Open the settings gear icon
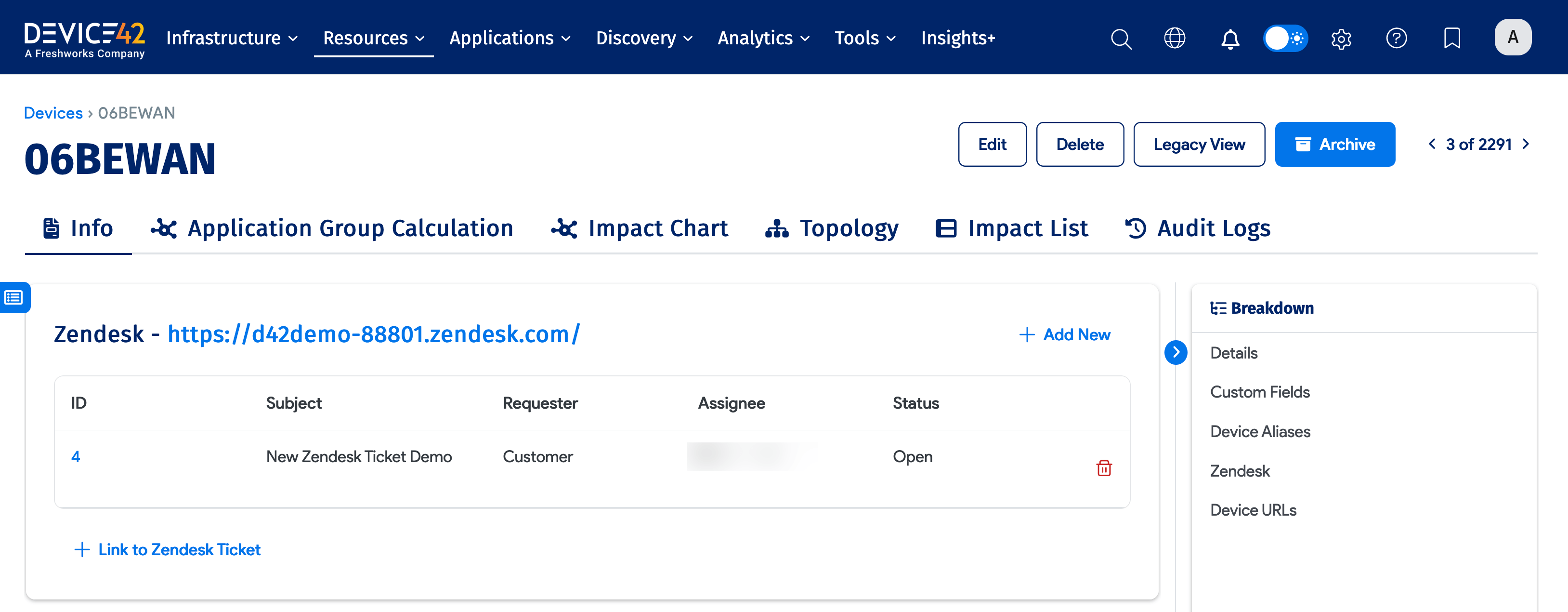Image resolution: width=1568 pixels, height=612 pixels. [x=1341, y=39]
